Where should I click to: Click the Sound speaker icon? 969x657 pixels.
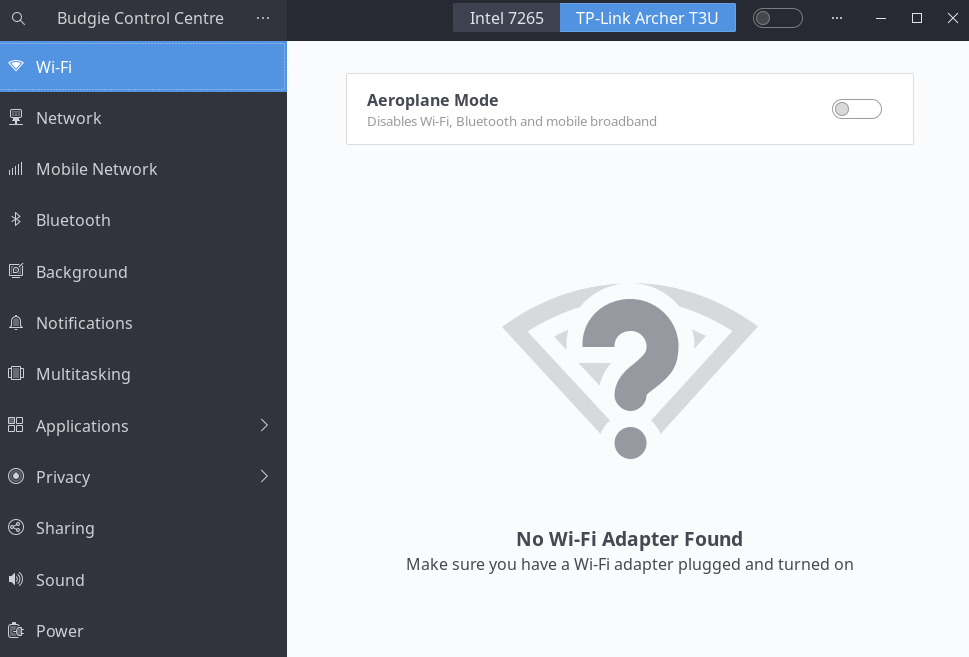point(16,579)
